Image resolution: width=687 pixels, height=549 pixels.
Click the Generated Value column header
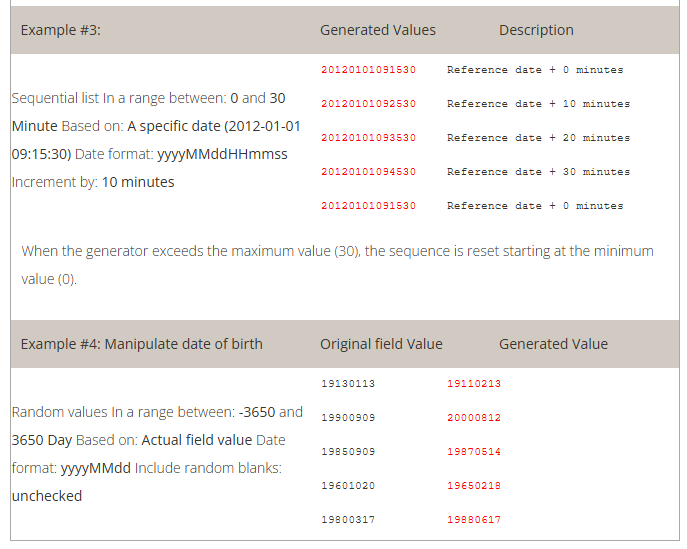click(x=553, y=344)
